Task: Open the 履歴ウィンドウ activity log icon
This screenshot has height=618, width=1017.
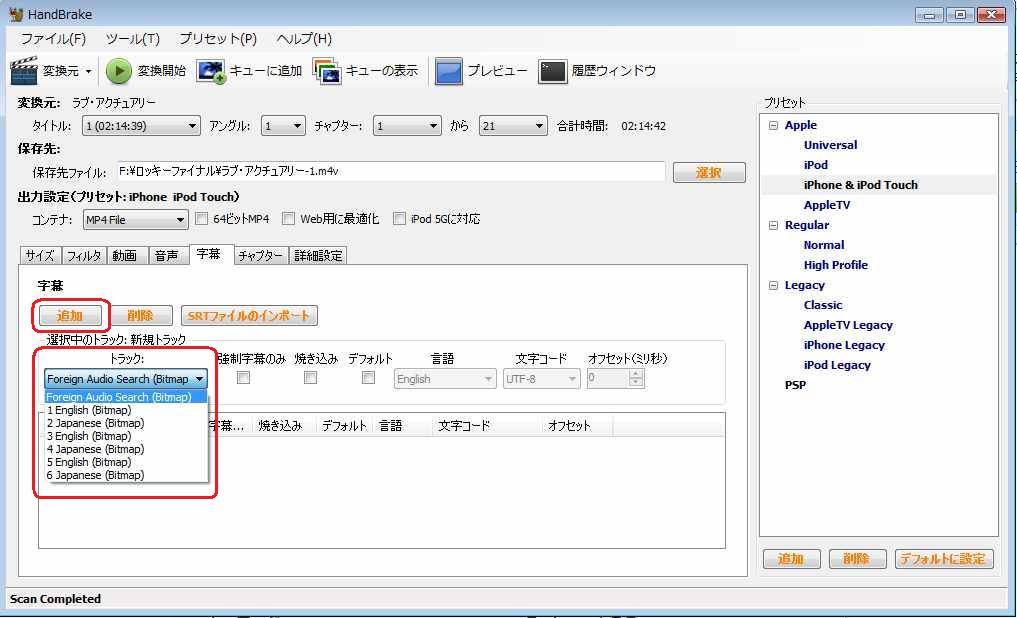Action: pos(553,71)
